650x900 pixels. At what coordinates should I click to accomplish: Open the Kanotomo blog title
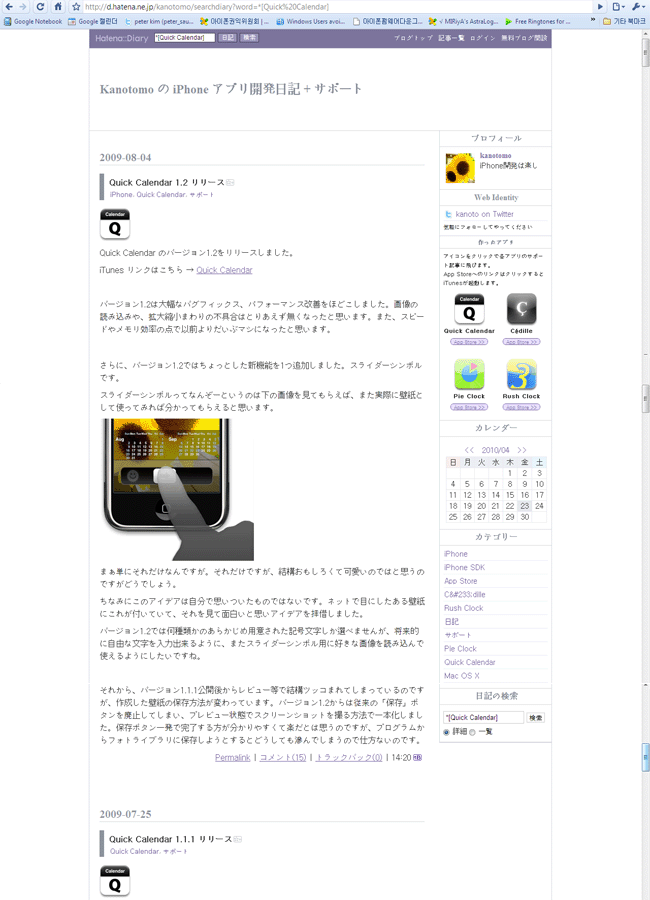click(x=231, y=89)
